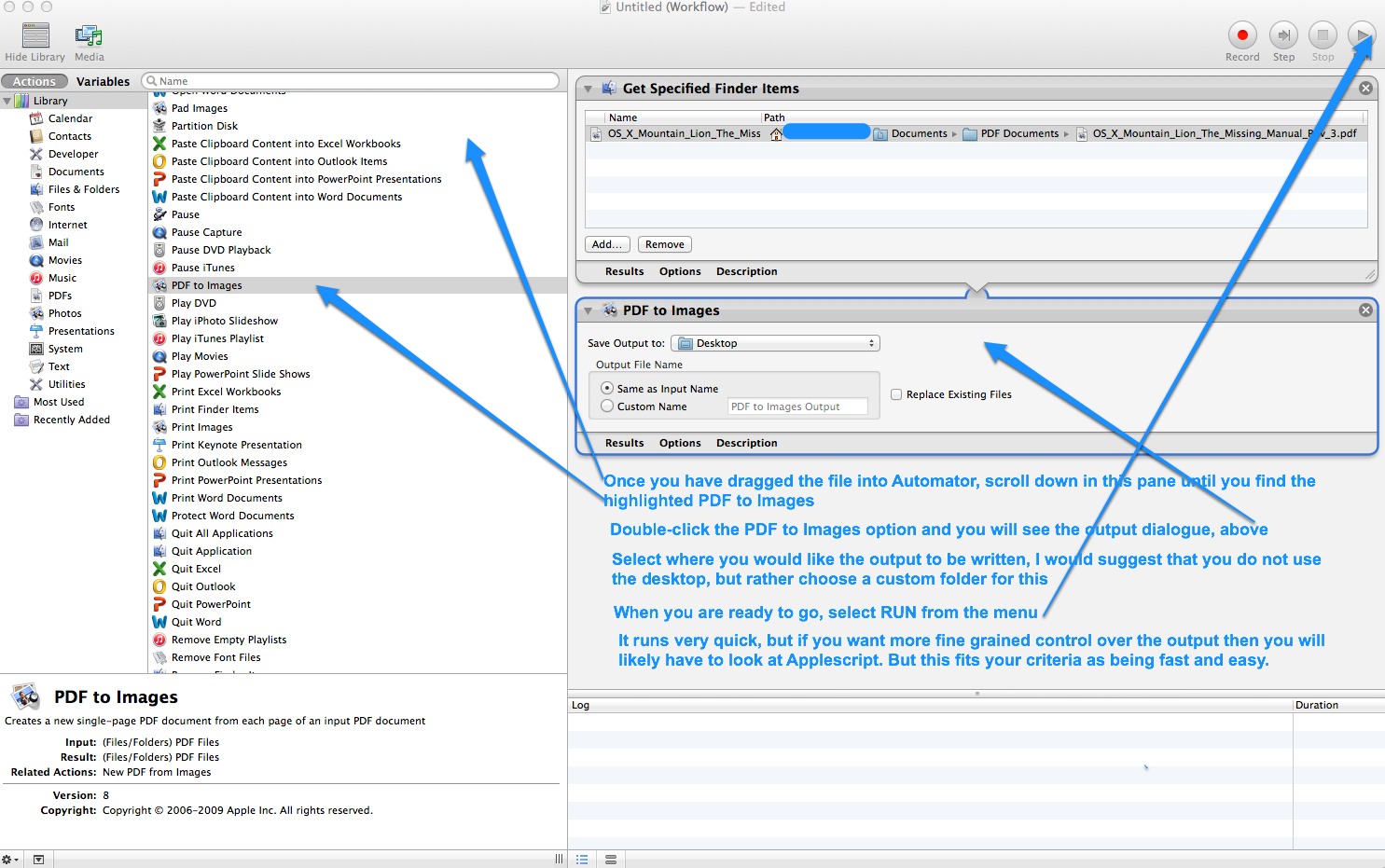Click the Hide Library toolbar icon
Image resolution: width=1385 pixels, height=868 pixels.
35,35
